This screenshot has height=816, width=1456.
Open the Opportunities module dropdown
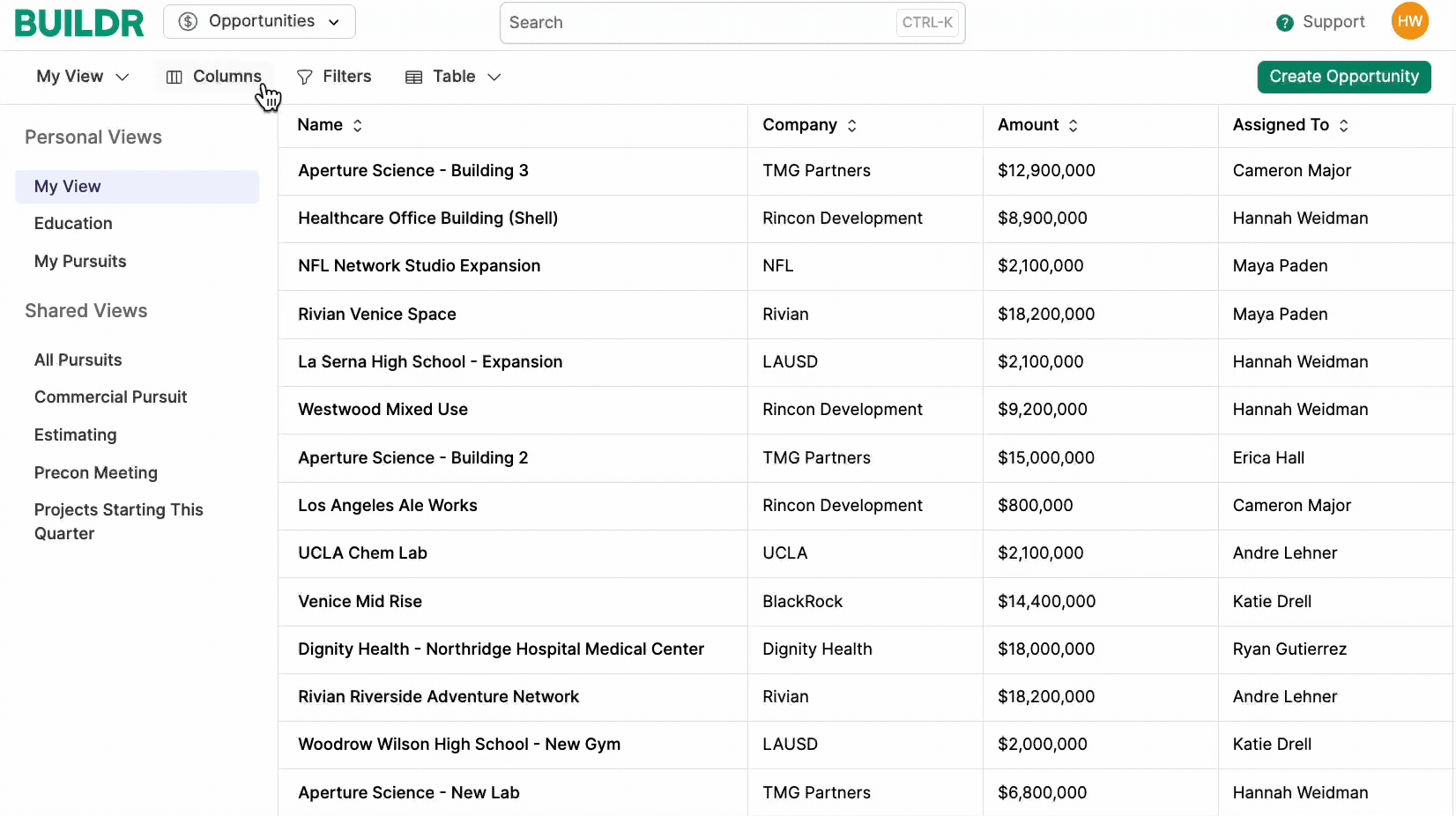pyautogui.click(x=259, y=21)
